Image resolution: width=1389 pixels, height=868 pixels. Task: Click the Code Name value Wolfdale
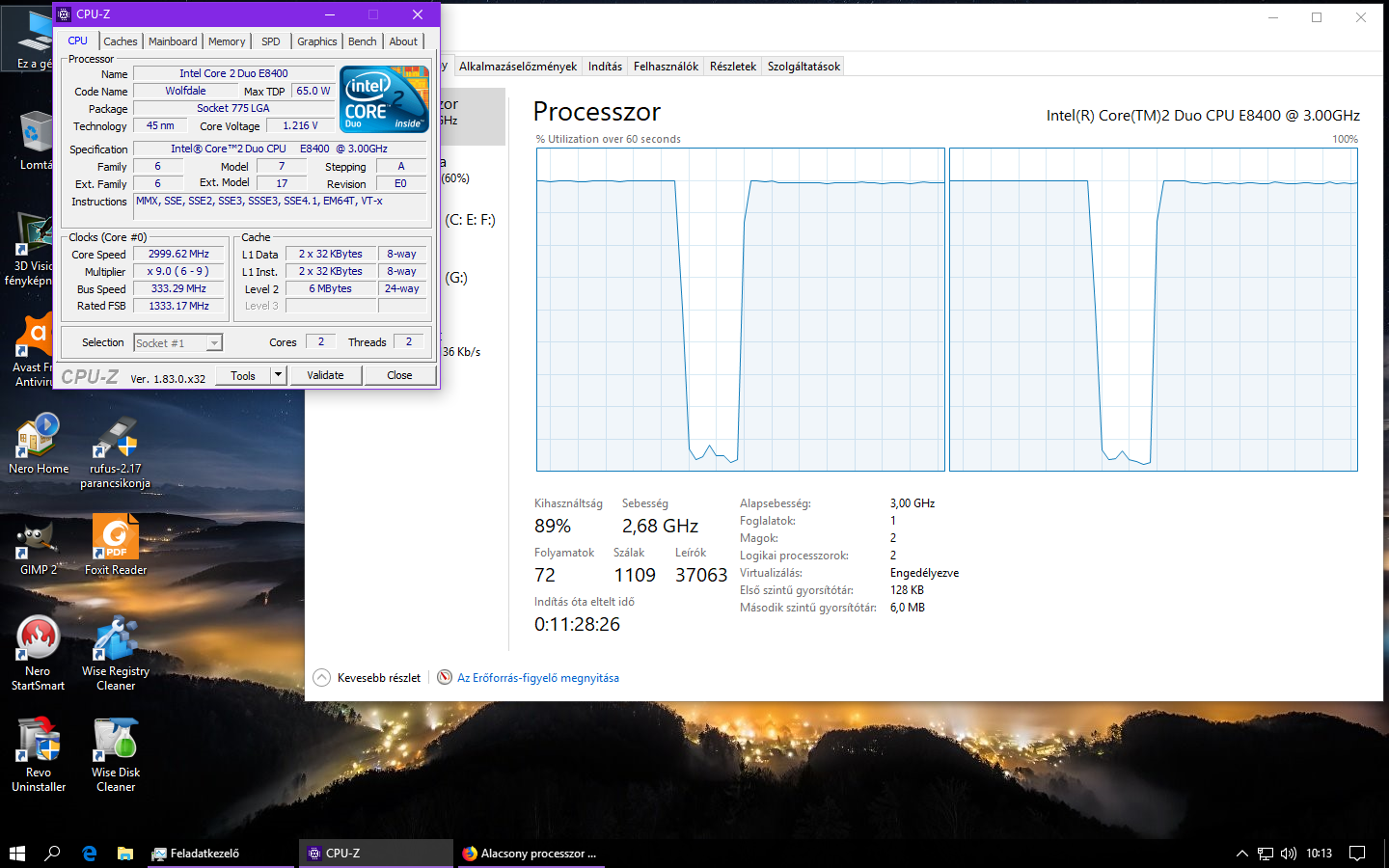185,91
